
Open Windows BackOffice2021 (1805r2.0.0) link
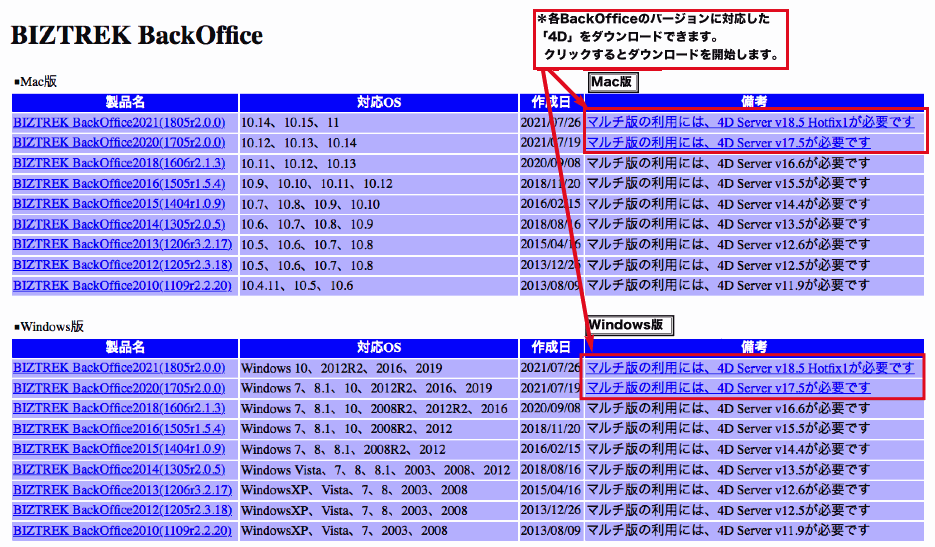(x=119, y=368)
